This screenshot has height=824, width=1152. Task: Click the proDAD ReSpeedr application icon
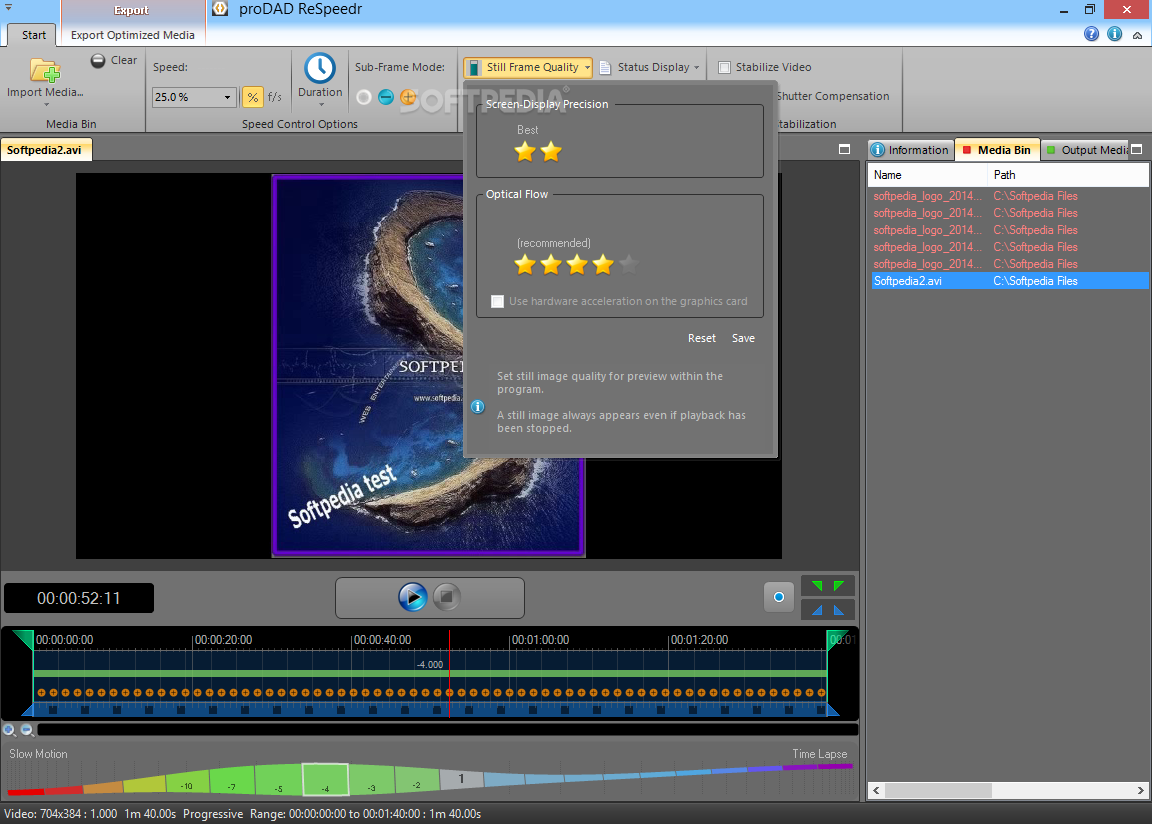pos(220,9)
